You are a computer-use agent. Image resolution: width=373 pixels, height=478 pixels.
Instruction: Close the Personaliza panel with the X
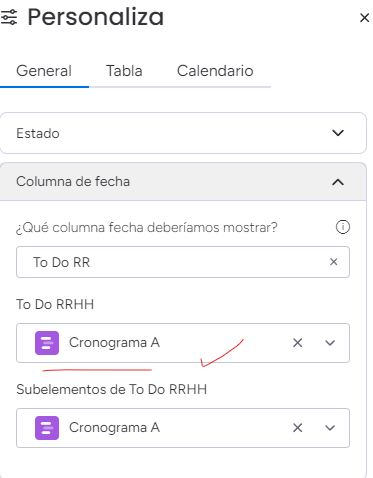364,18
